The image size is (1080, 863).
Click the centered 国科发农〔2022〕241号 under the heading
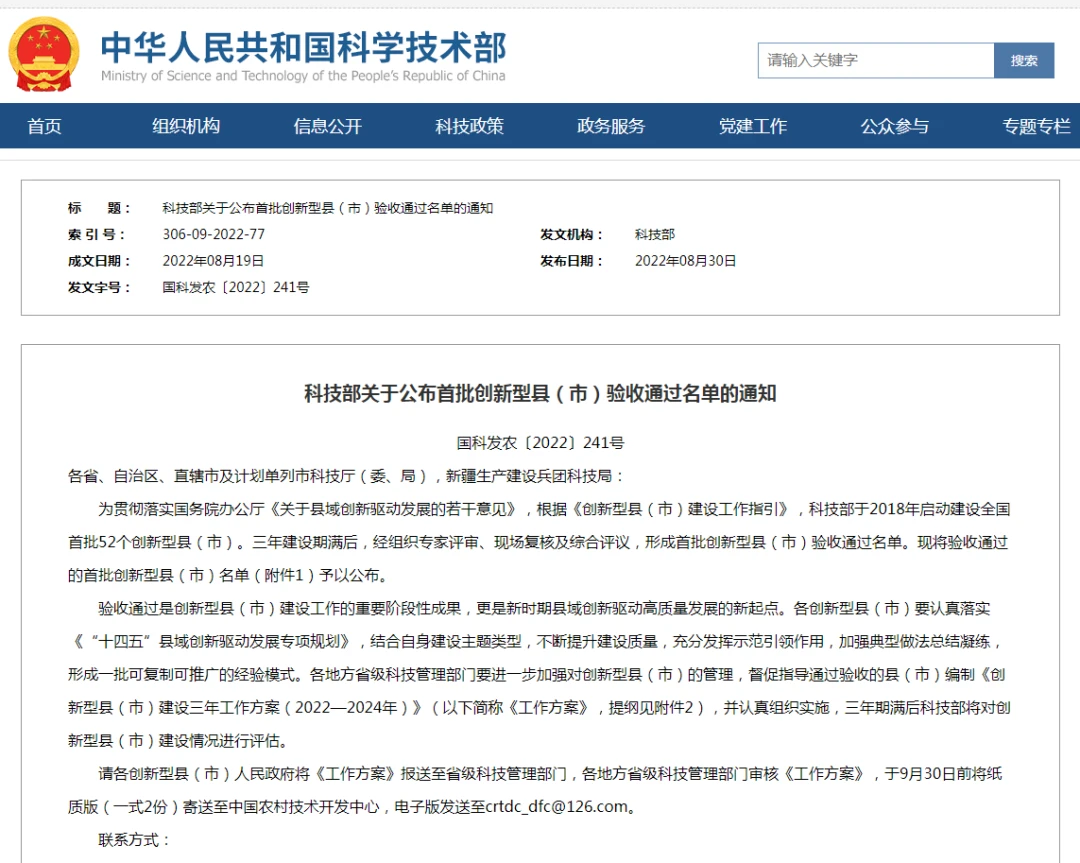coord(541,443)
